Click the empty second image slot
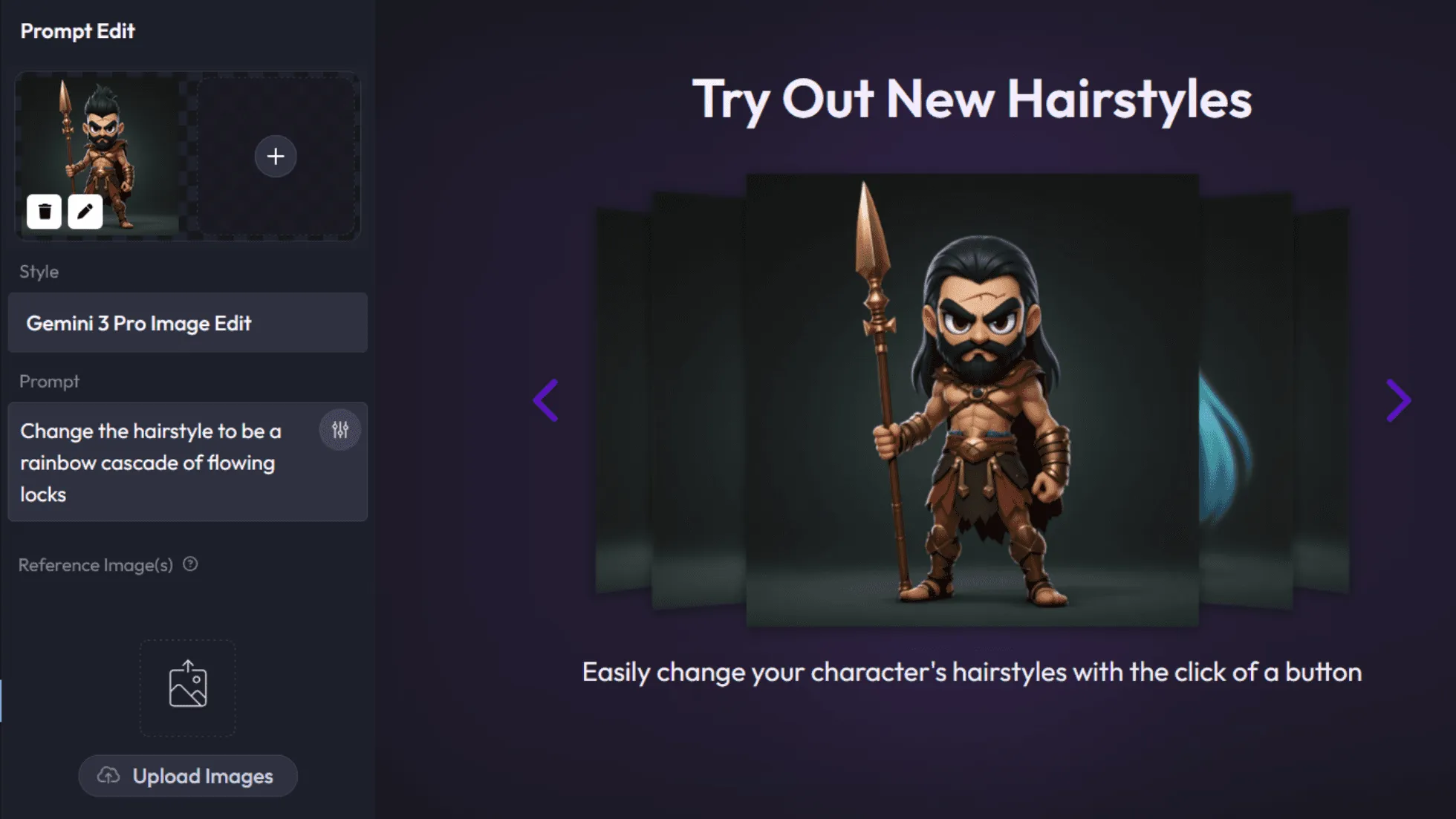The width and height of the screenshot is (1456, 819). point(276,157)
